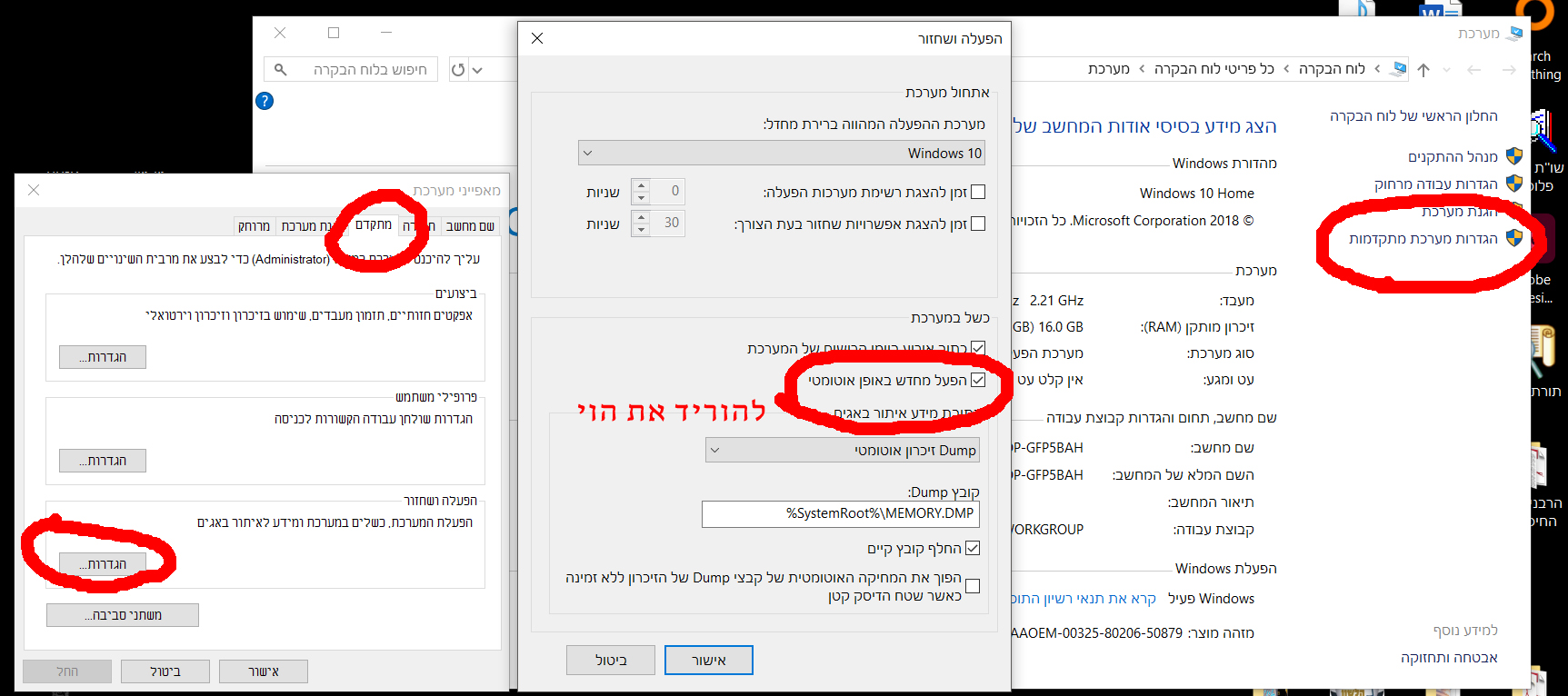The width and height of the screenshot is (1568, 696).
Task: Increase the OS list display seconds value
Action: 641,185
